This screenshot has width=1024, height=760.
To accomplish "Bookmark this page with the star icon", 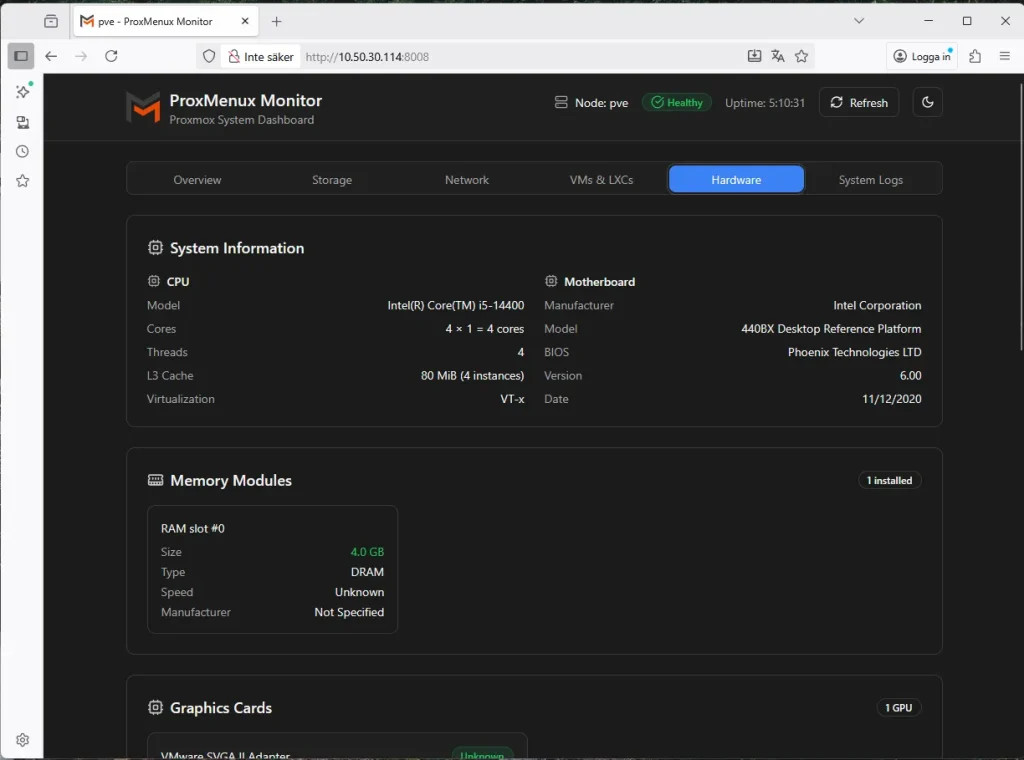I will click(801, 56).
